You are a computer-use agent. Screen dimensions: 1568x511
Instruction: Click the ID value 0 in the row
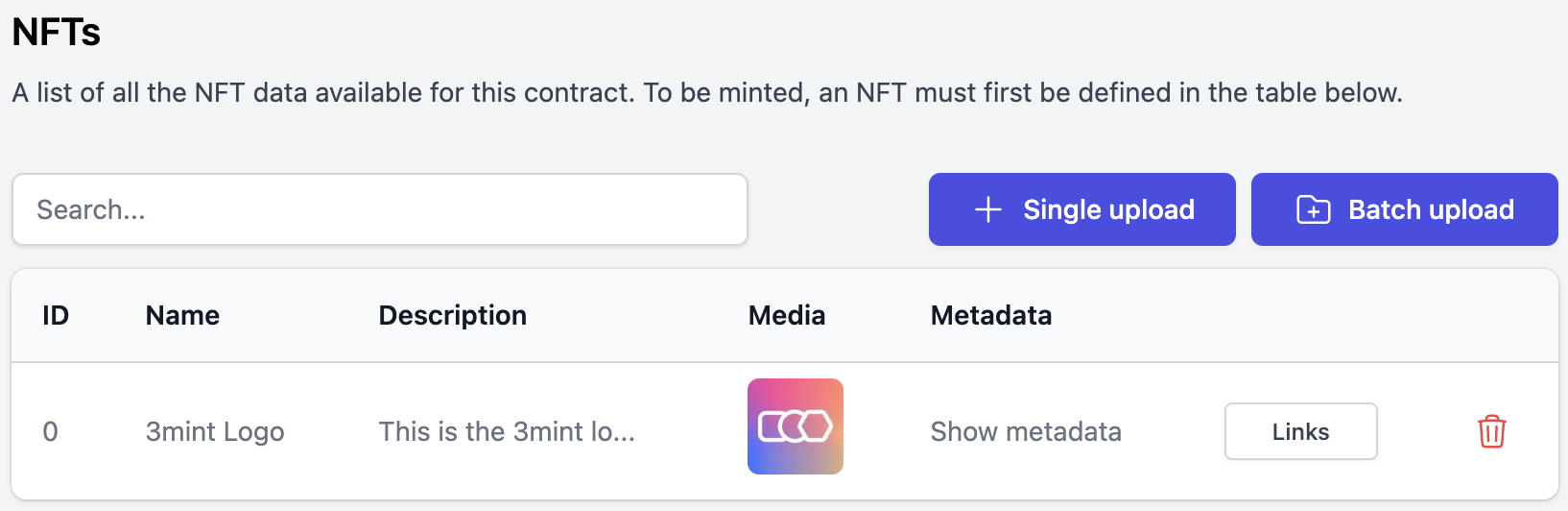point(51,431)
